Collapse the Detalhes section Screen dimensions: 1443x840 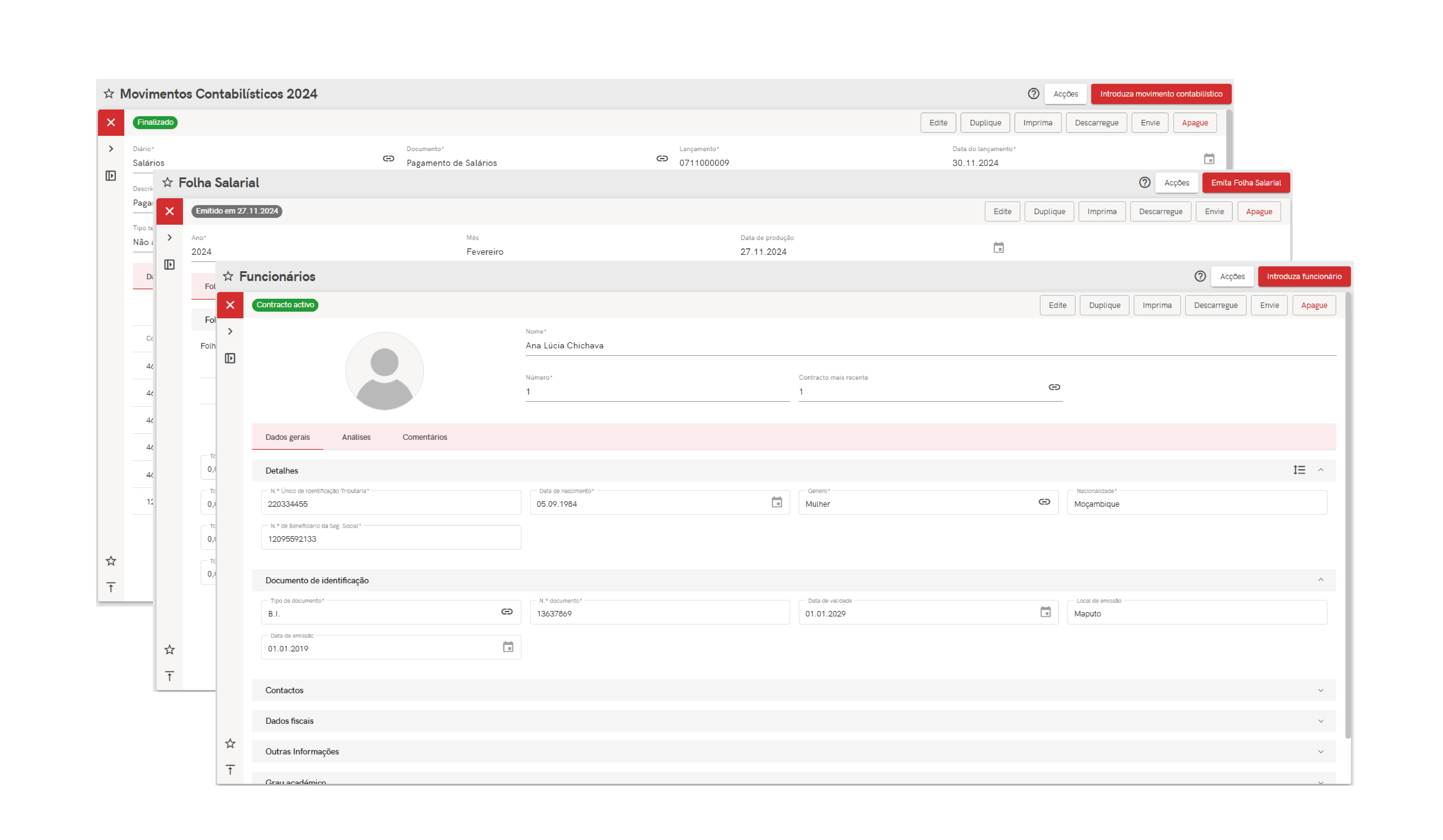(x=1321, y=470)
